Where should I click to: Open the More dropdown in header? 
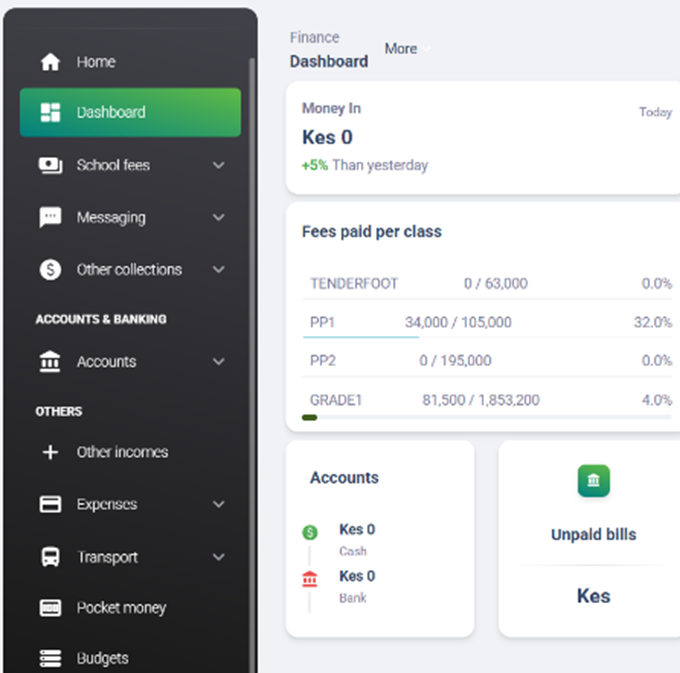point(405,48)
